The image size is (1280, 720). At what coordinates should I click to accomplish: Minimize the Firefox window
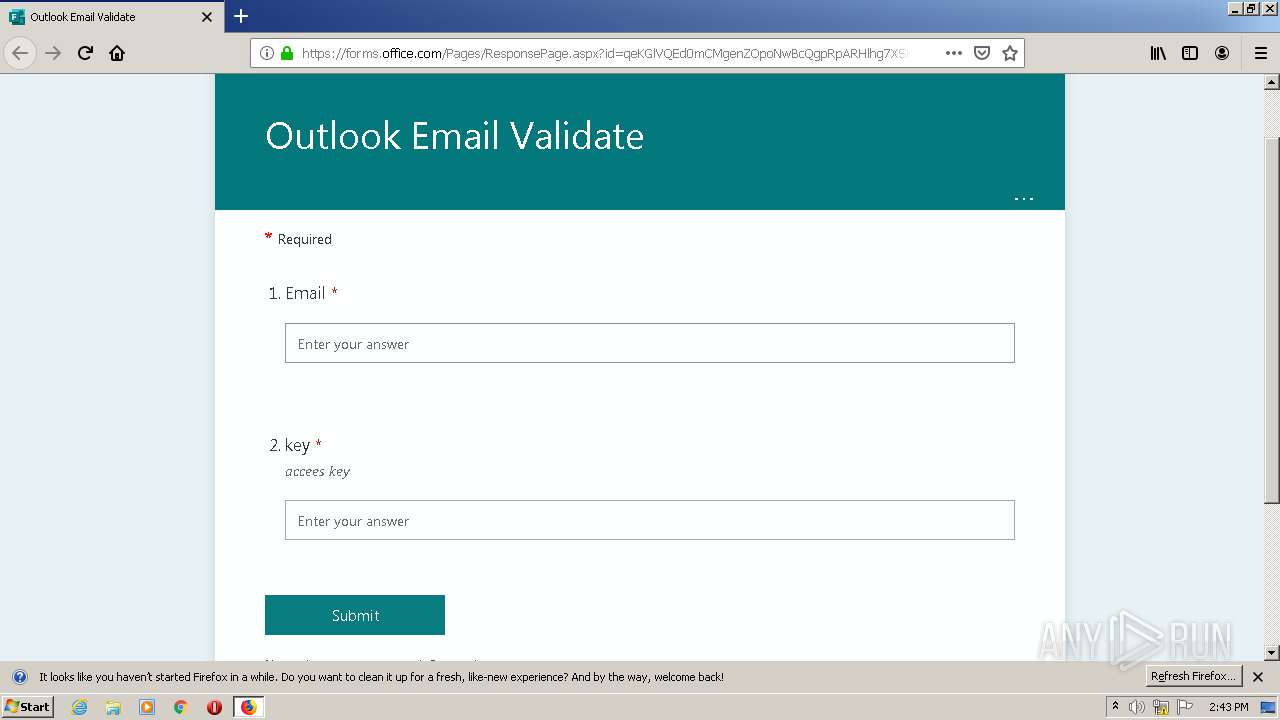[1236, 8]
